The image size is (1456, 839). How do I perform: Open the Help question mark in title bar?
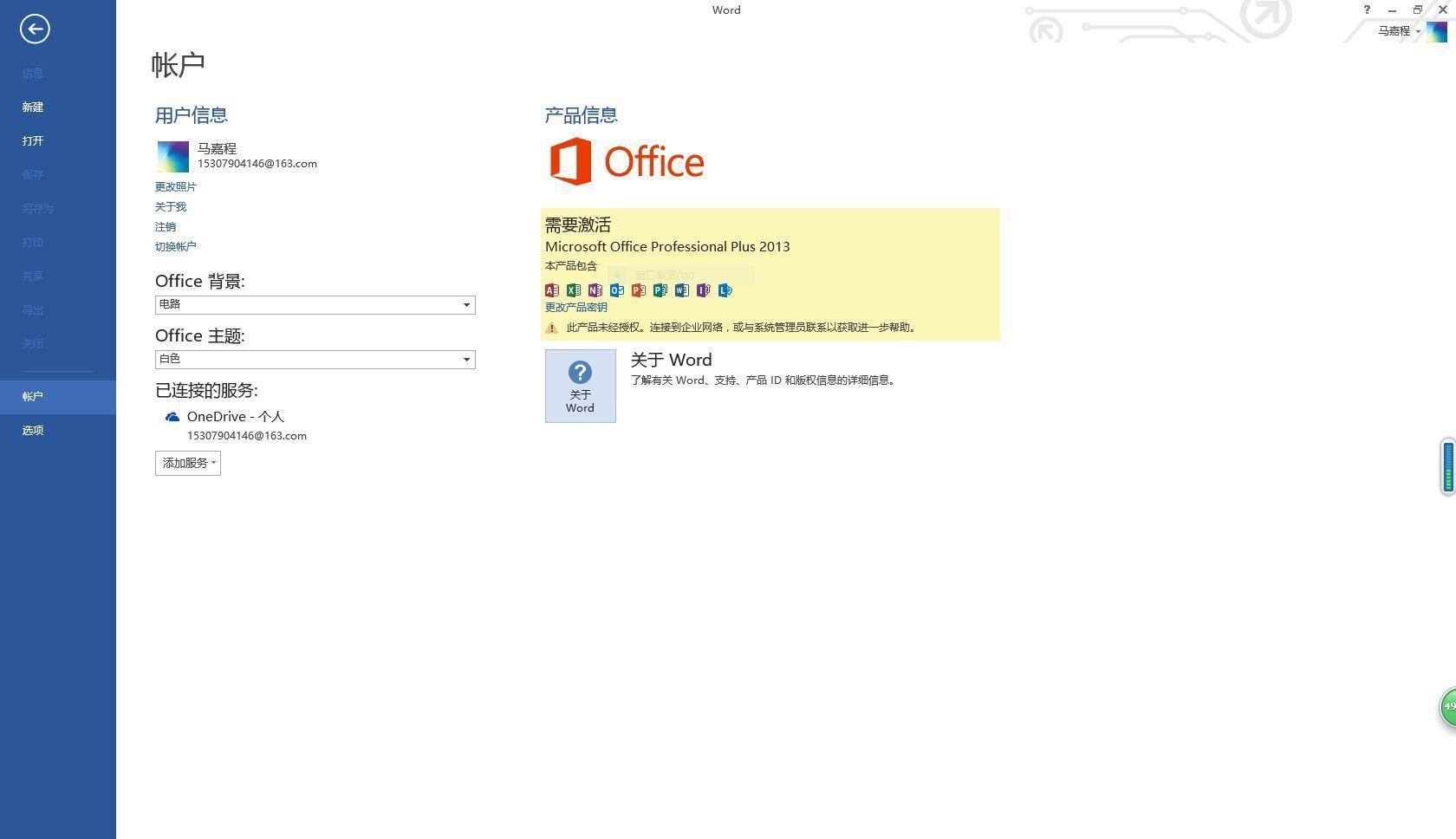(x=1367, y=10)
